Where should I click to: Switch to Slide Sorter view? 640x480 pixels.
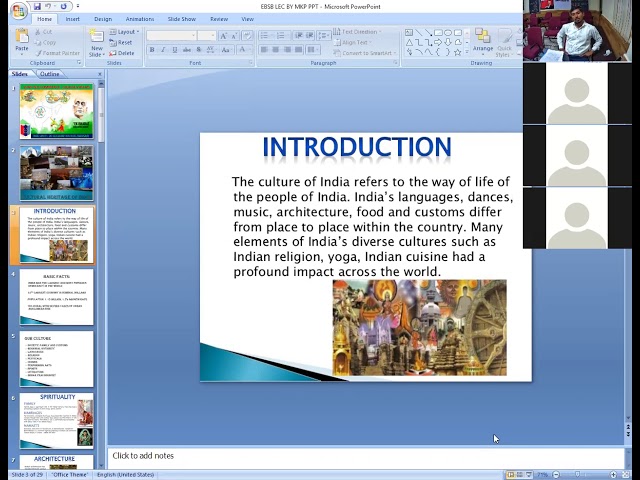(520, 475)
